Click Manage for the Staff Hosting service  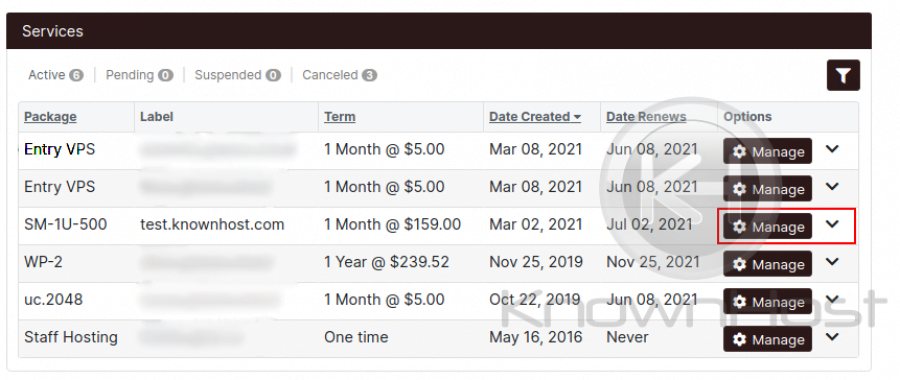pyautogui.click(x=767, y=340)
